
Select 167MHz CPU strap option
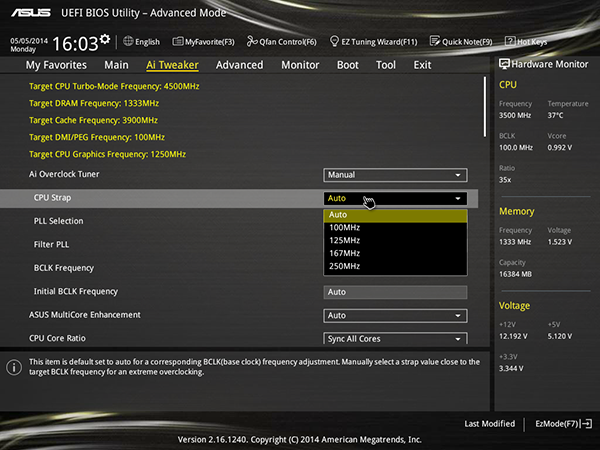tap(395, 253)
